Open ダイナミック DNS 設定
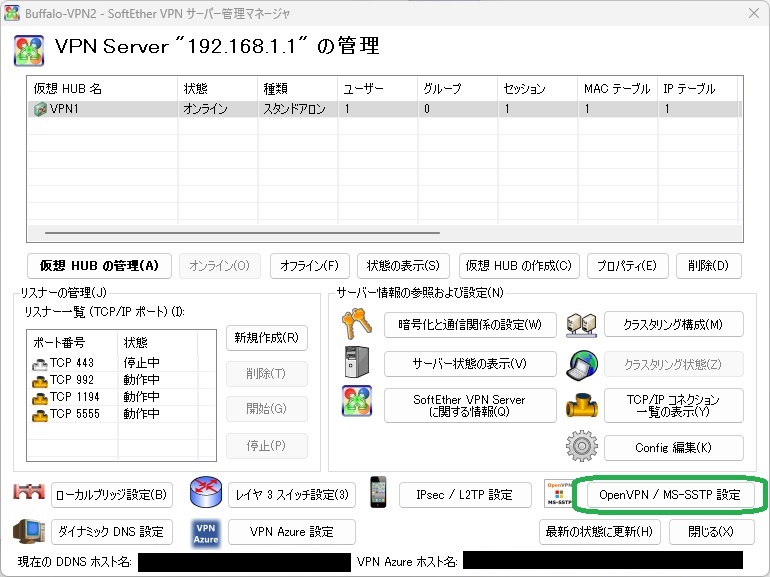770x577 pixels. pyautogui.click(x=112, y=532)
